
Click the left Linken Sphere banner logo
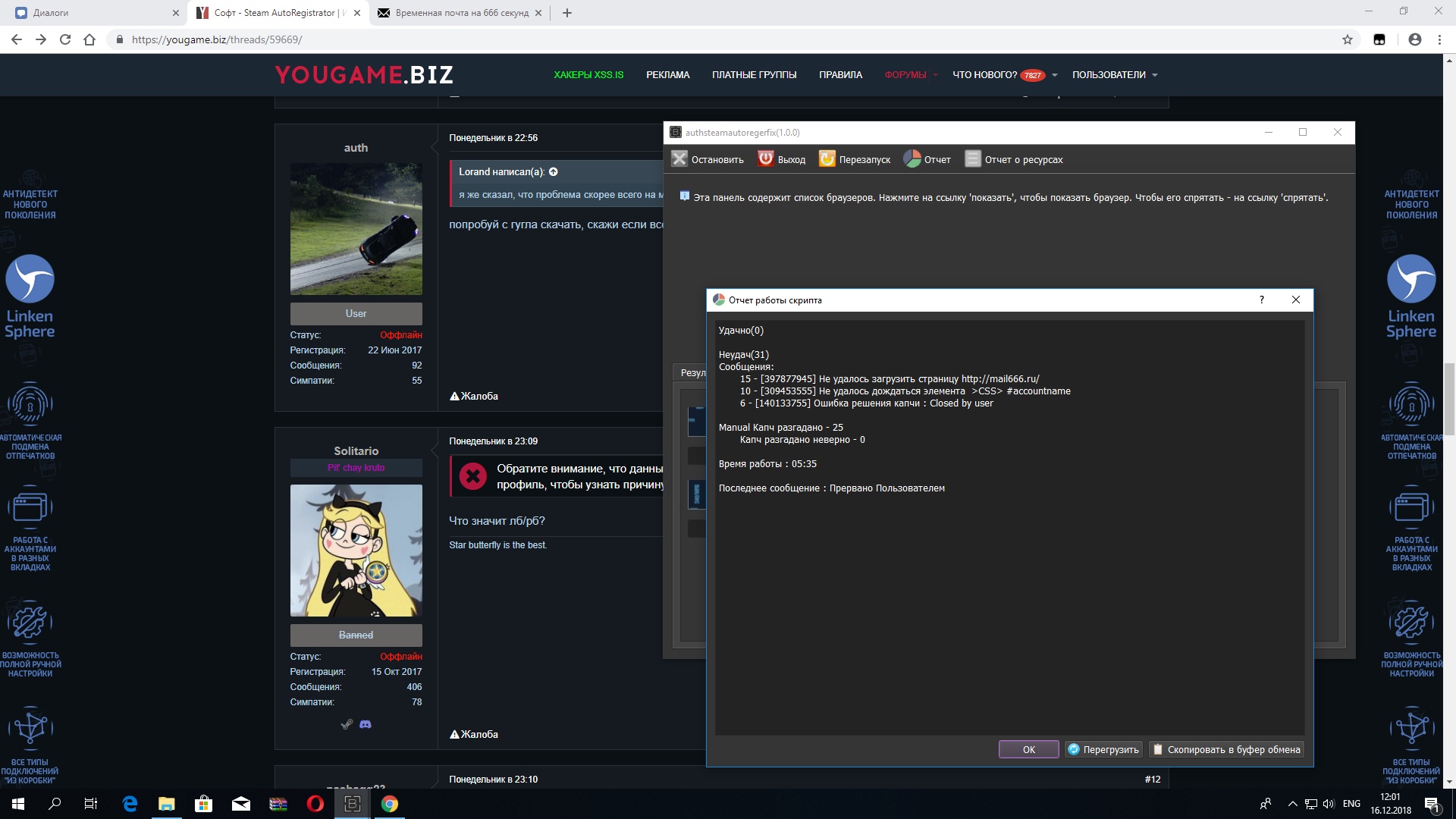[x=30, y=297]
